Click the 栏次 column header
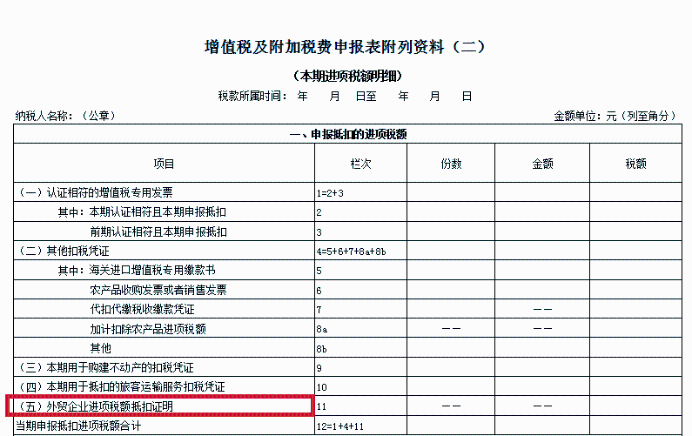Viewport: 692px width, 436px height. (361, 164)
